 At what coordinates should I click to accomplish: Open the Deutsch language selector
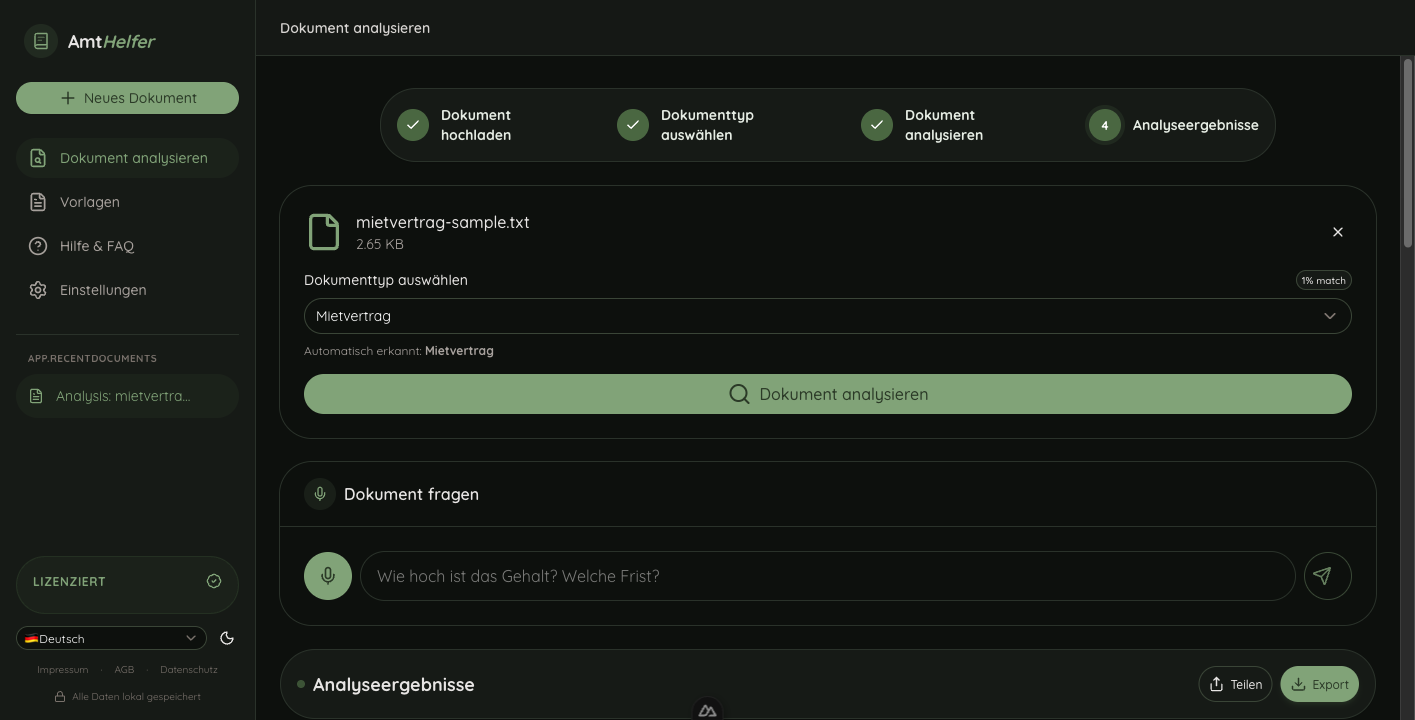tap(111, 638)
